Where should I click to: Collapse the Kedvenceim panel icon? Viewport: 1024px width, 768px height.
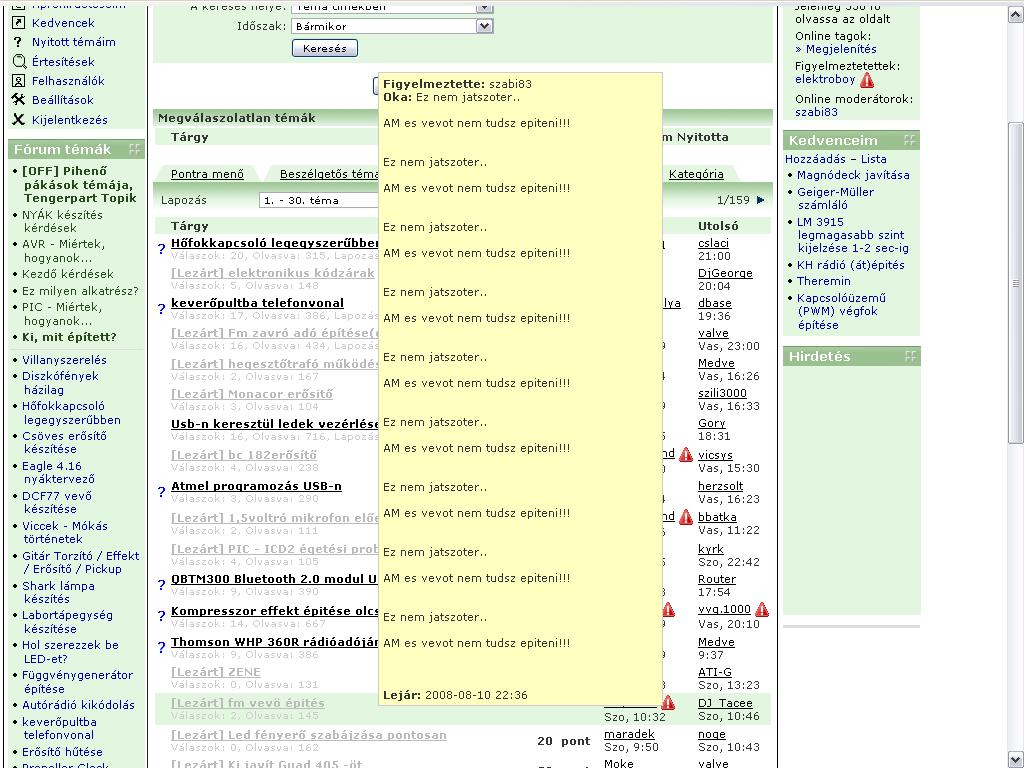[x=909, y=140]
